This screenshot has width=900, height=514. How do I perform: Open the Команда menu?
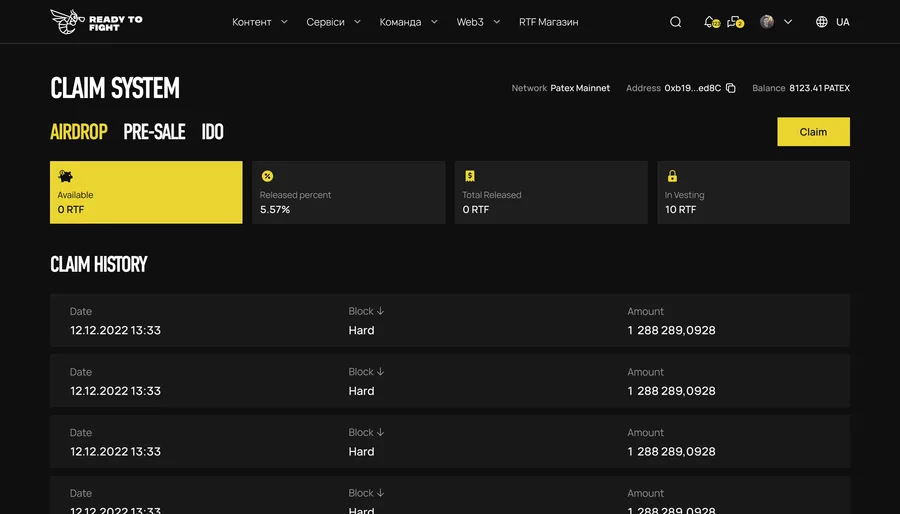pos(400,22)
